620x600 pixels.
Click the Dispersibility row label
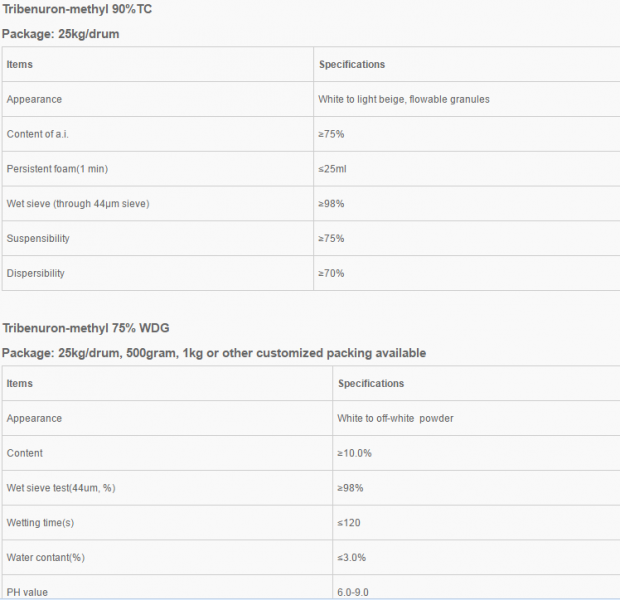tap(36, 273)
